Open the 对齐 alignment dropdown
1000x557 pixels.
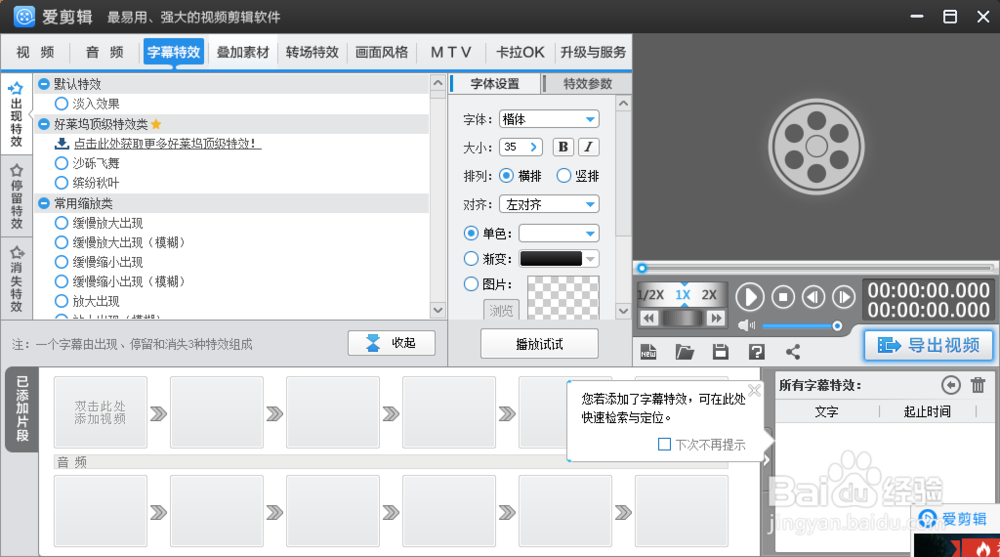(549, 204)
